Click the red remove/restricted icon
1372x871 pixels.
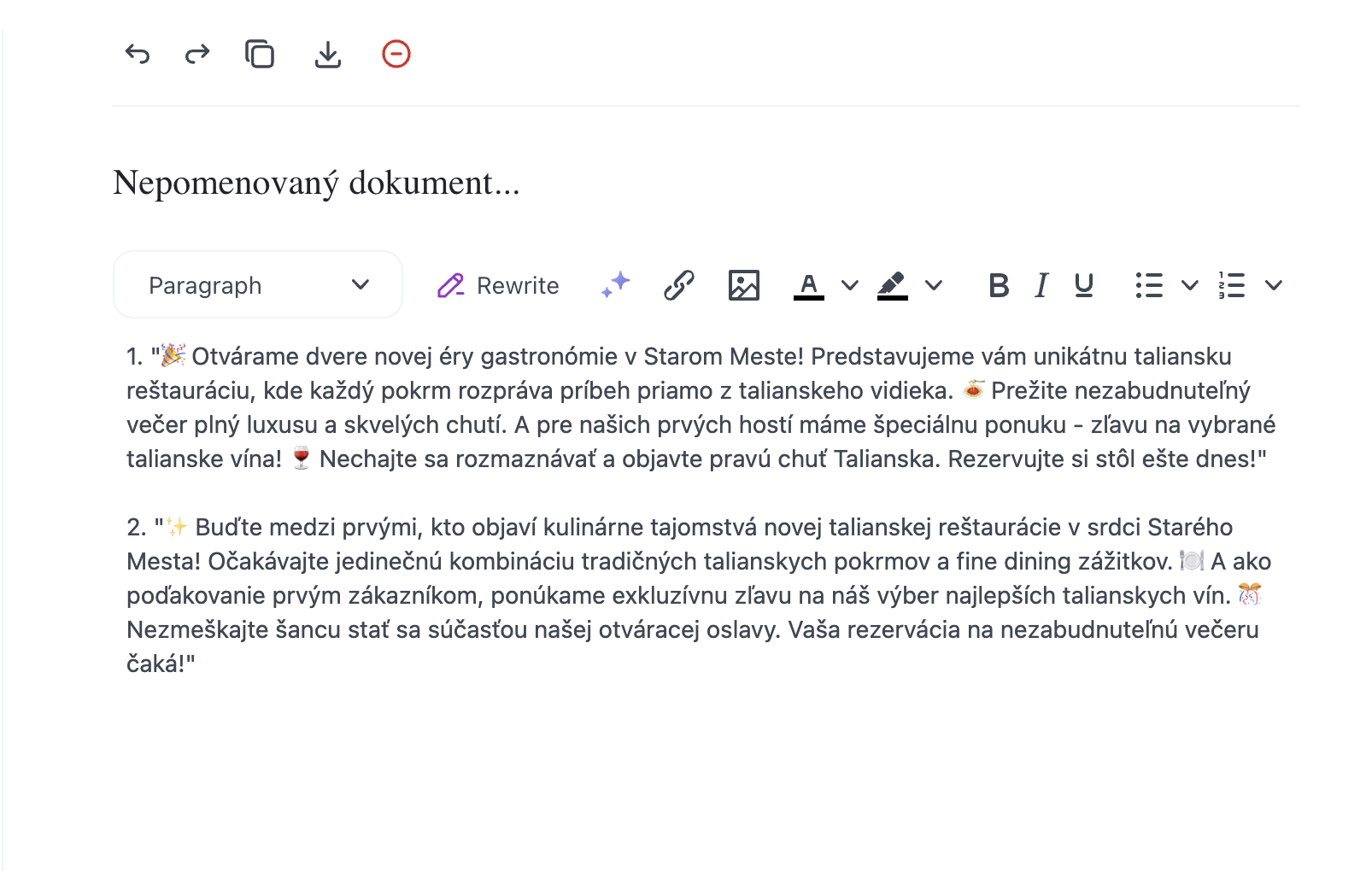(x=396, y=54)
